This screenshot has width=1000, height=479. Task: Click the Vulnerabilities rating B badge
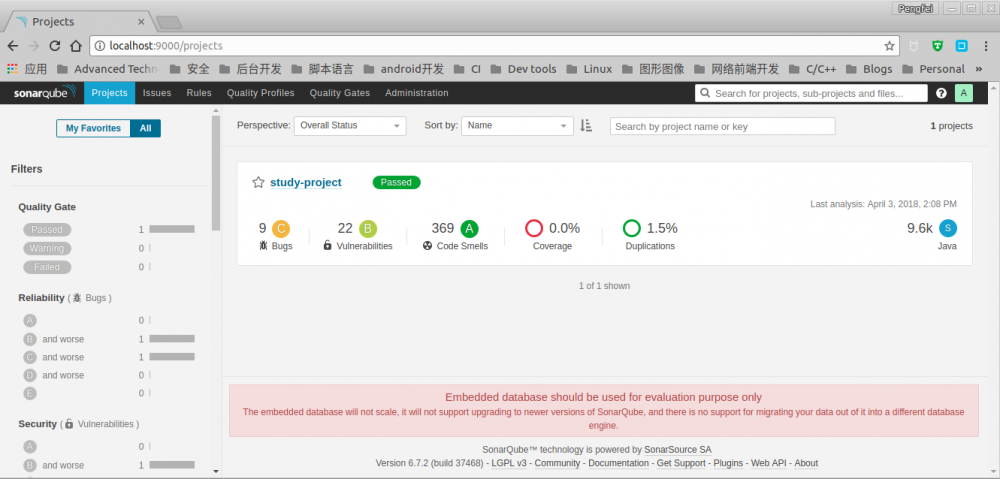click(368, 228)
